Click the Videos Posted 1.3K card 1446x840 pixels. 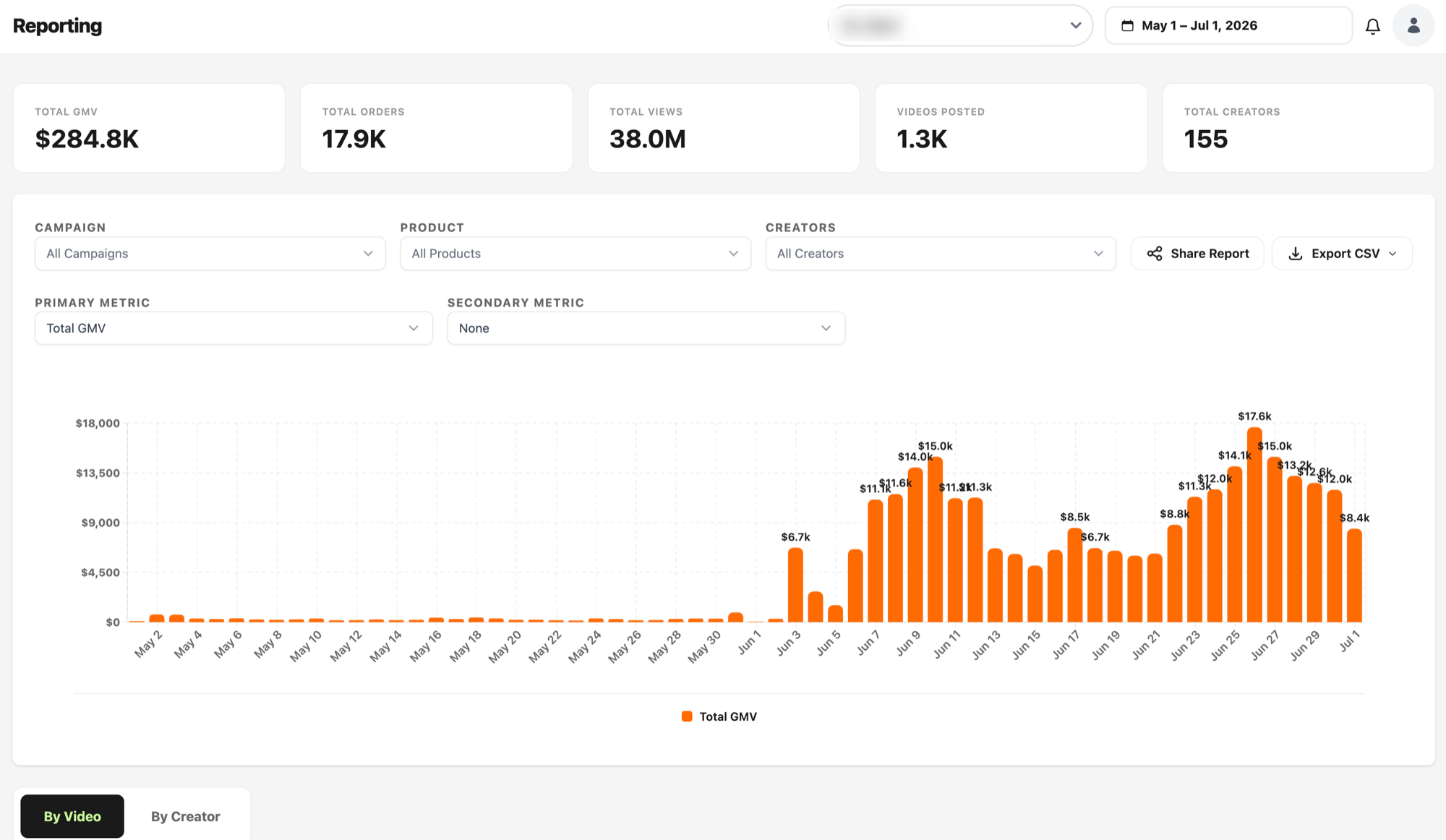pos(1011,128)
